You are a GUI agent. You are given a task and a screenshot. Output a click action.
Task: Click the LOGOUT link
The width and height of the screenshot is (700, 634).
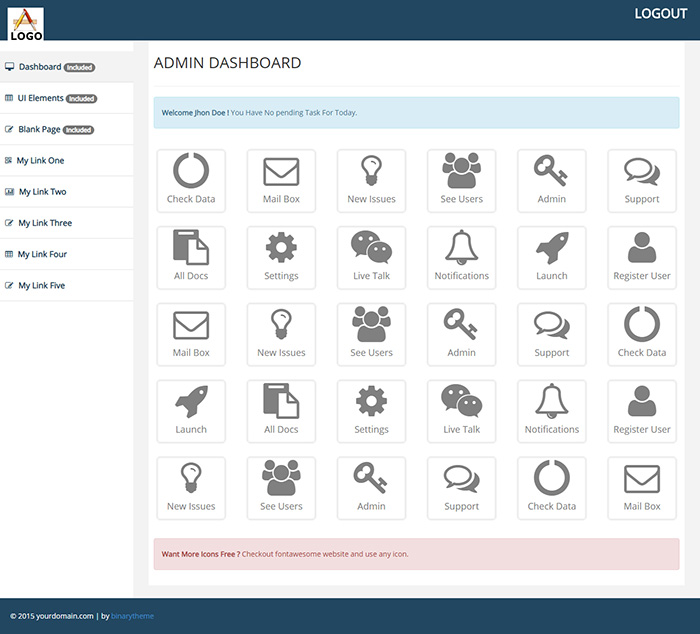pos(661,14)
